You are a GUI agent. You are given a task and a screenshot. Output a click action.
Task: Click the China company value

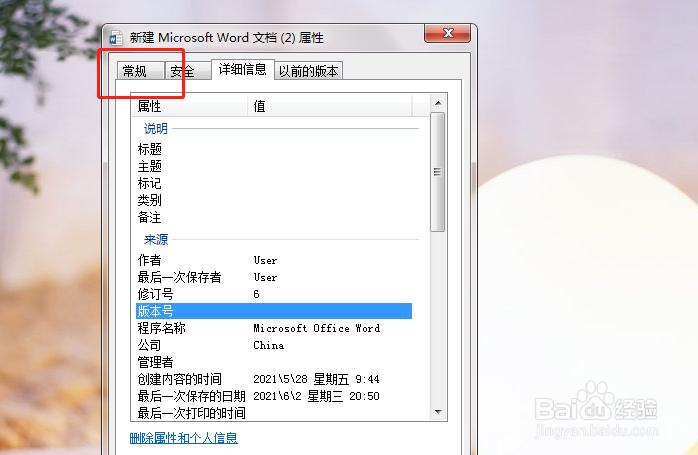tap(268, 345)
